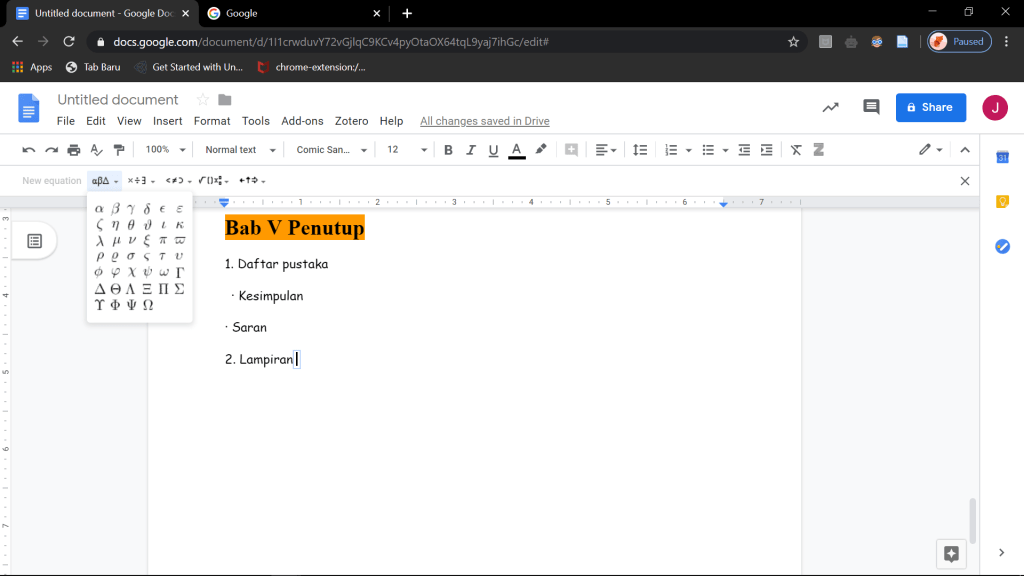Toggle Underline formatting
Viewport: 1024px width, 576px height.
coord(493,150)
